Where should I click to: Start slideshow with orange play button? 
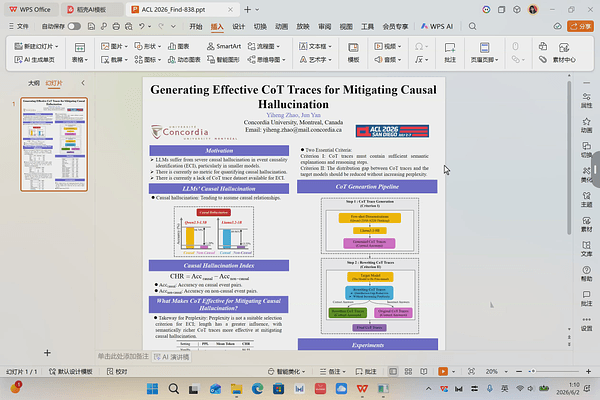point(443,372)
